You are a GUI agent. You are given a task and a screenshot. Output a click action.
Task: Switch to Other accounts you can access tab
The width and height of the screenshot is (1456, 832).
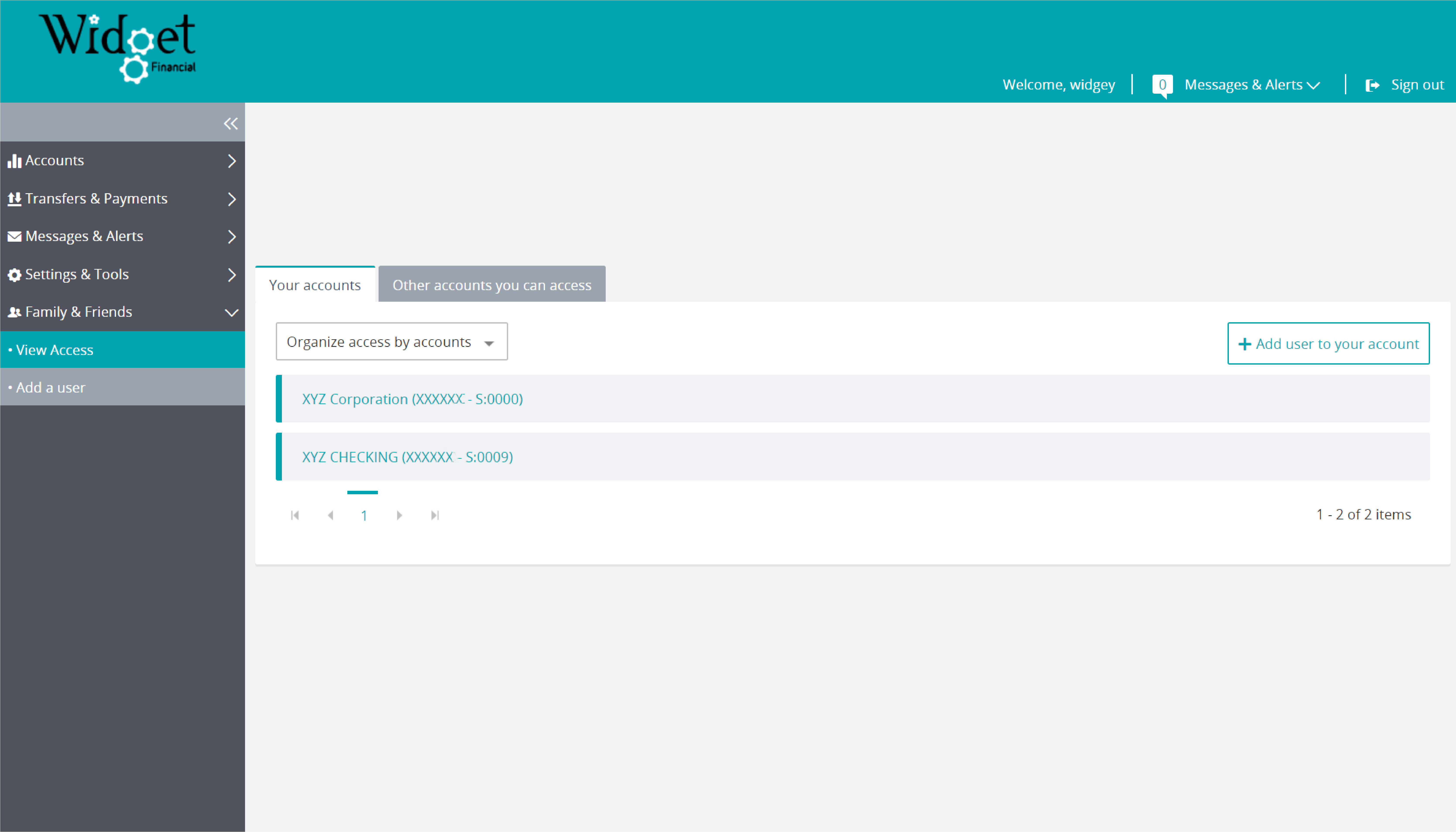pos(491,284)
